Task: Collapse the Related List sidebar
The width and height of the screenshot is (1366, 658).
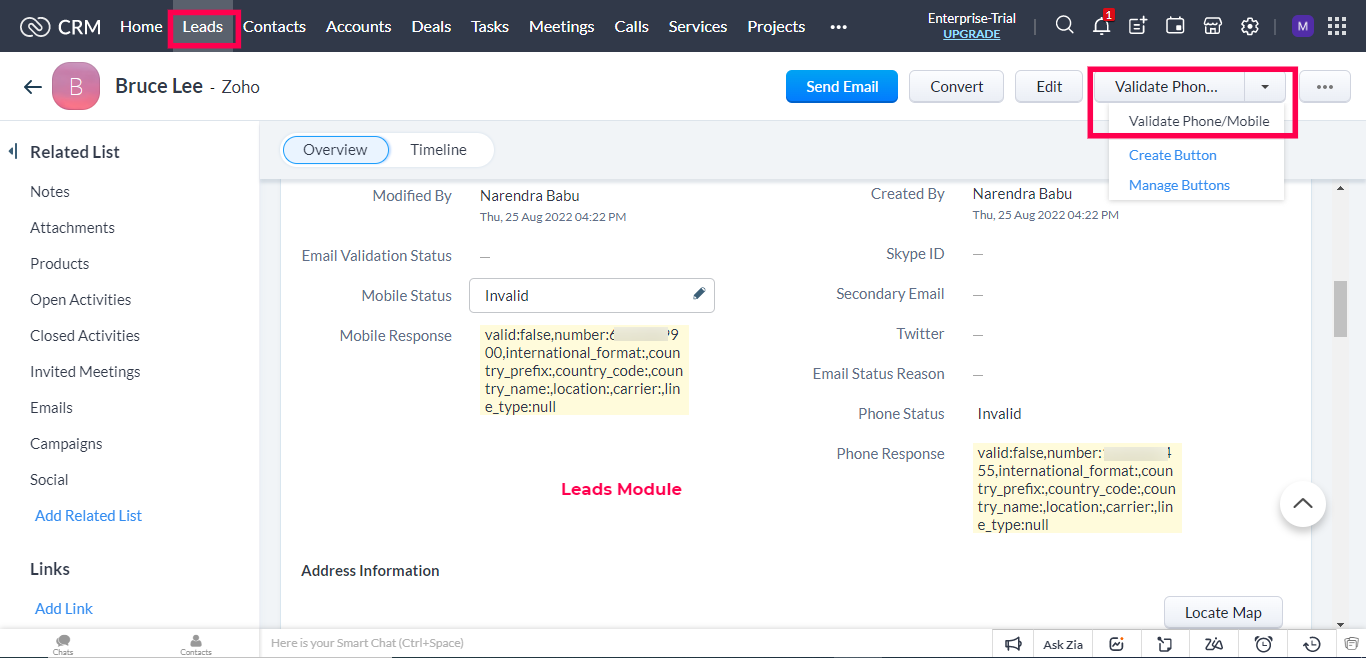Action: pyautogui.click(x=13, y=152)
